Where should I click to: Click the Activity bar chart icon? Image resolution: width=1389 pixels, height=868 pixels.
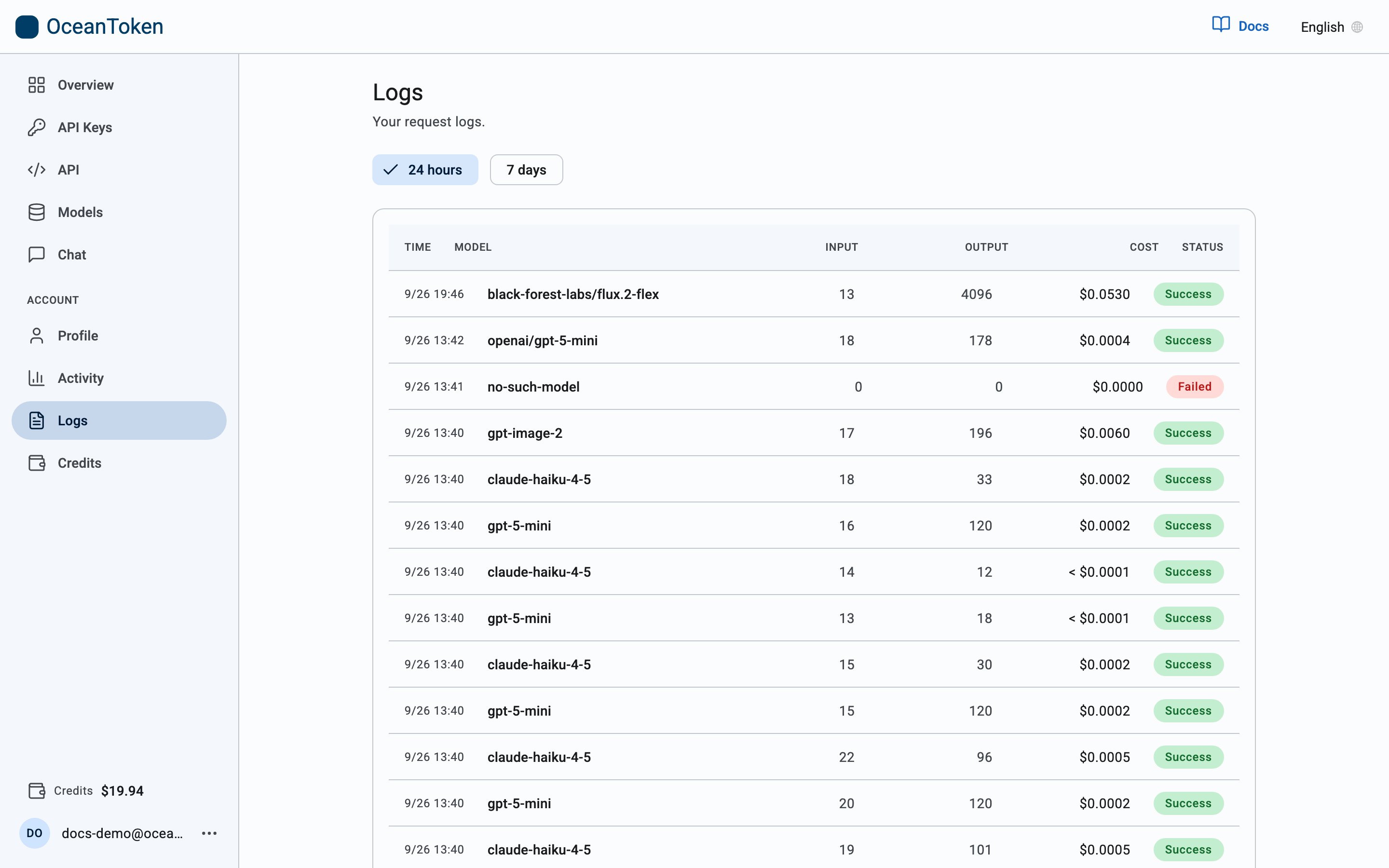37,378
